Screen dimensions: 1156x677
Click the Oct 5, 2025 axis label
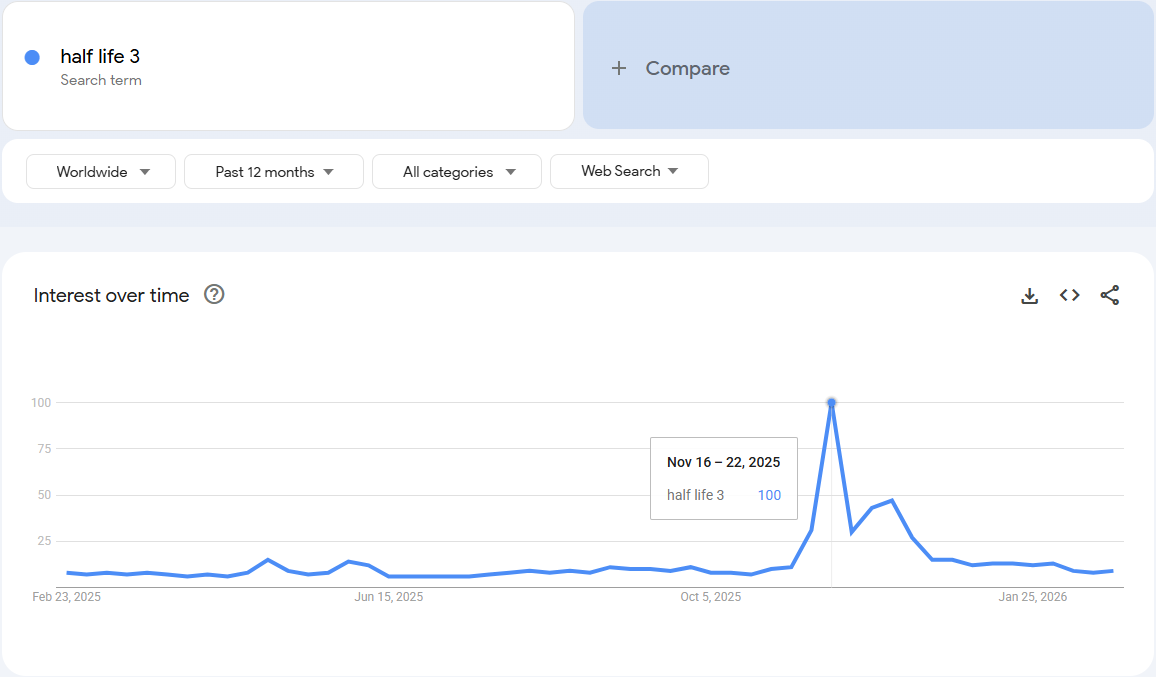click(x=711, y=597)
